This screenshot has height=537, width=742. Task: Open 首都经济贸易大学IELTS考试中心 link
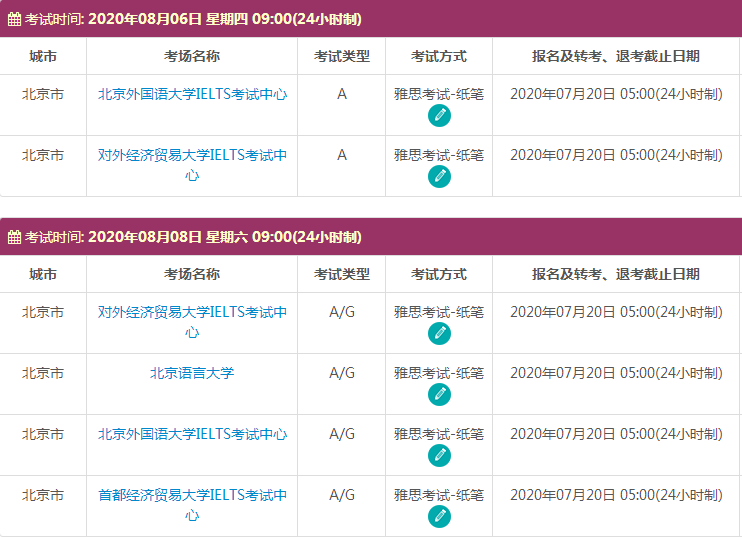pos(192,505)
